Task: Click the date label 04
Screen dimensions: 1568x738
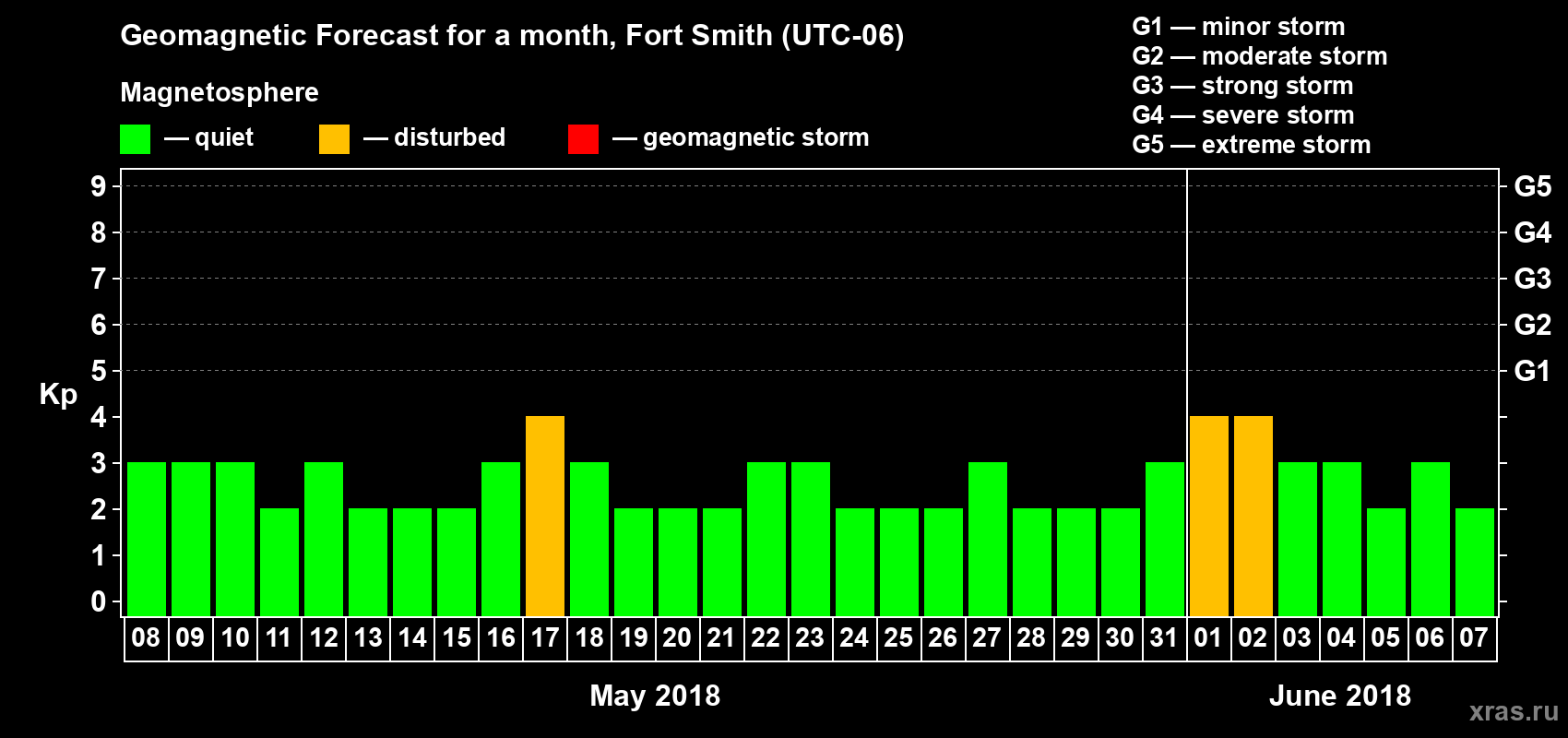Action: pyautogui.click(x=1341, y=638)
